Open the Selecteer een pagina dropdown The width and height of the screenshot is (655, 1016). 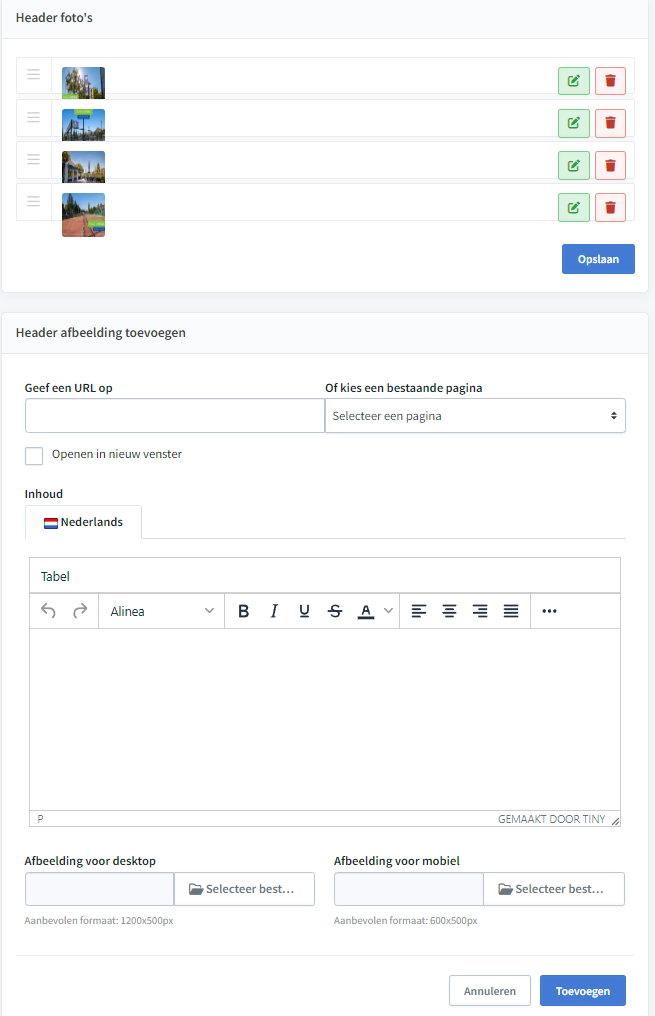(475, 416)
